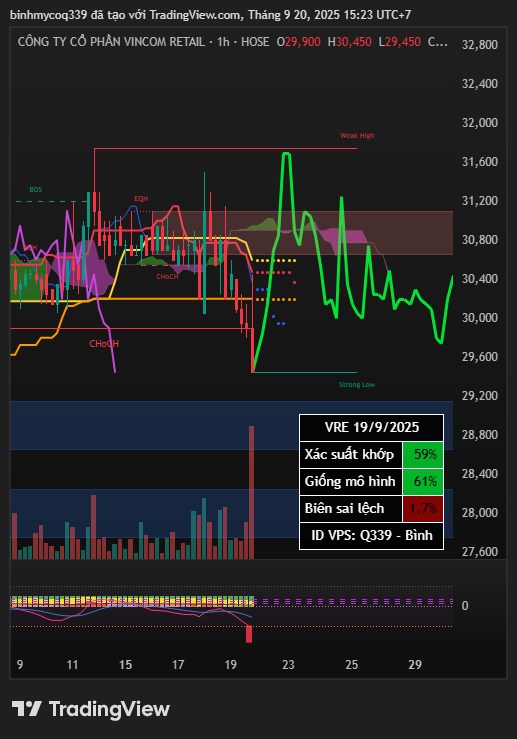Image resolution: width=517 pixels, height=739 pixels.
Task: Click the CÔNG TY CỔ PHẦN VINCOM RETAIL title
Action: click(111, 42)
